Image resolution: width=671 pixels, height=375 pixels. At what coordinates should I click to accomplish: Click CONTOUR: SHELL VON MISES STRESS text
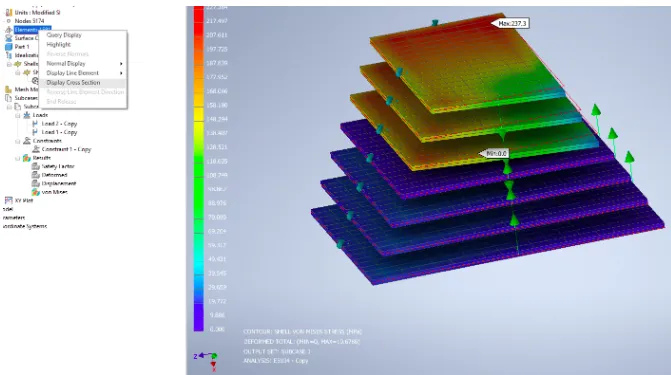303,332
